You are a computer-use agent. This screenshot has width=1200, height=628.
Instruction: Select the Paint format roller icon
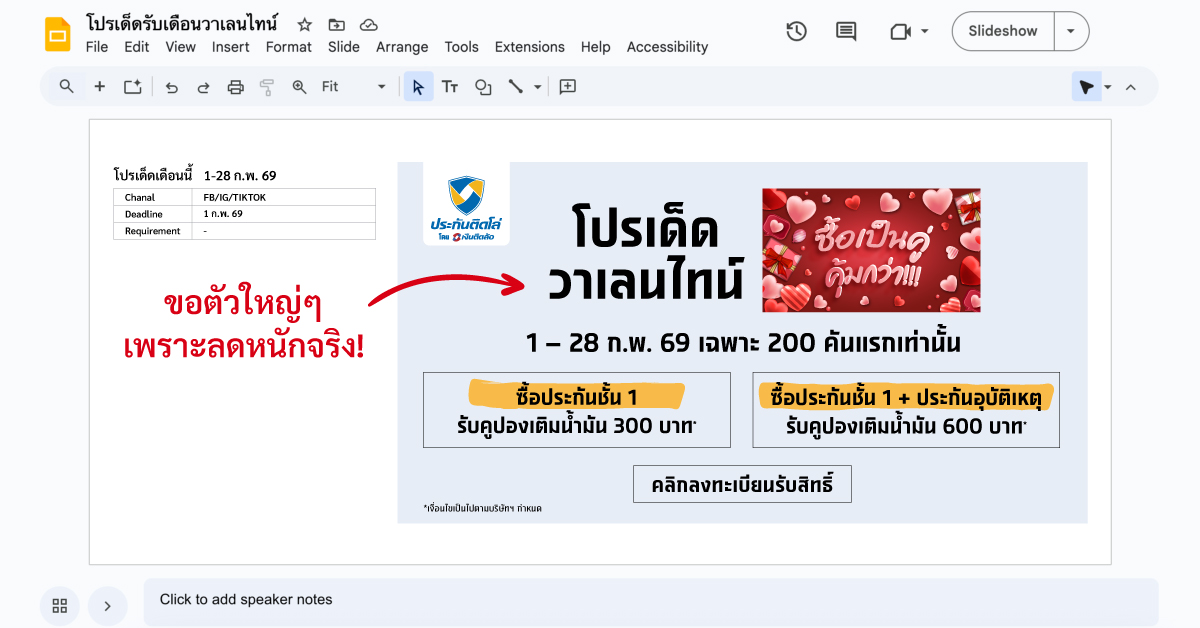[x=267, y=87]
